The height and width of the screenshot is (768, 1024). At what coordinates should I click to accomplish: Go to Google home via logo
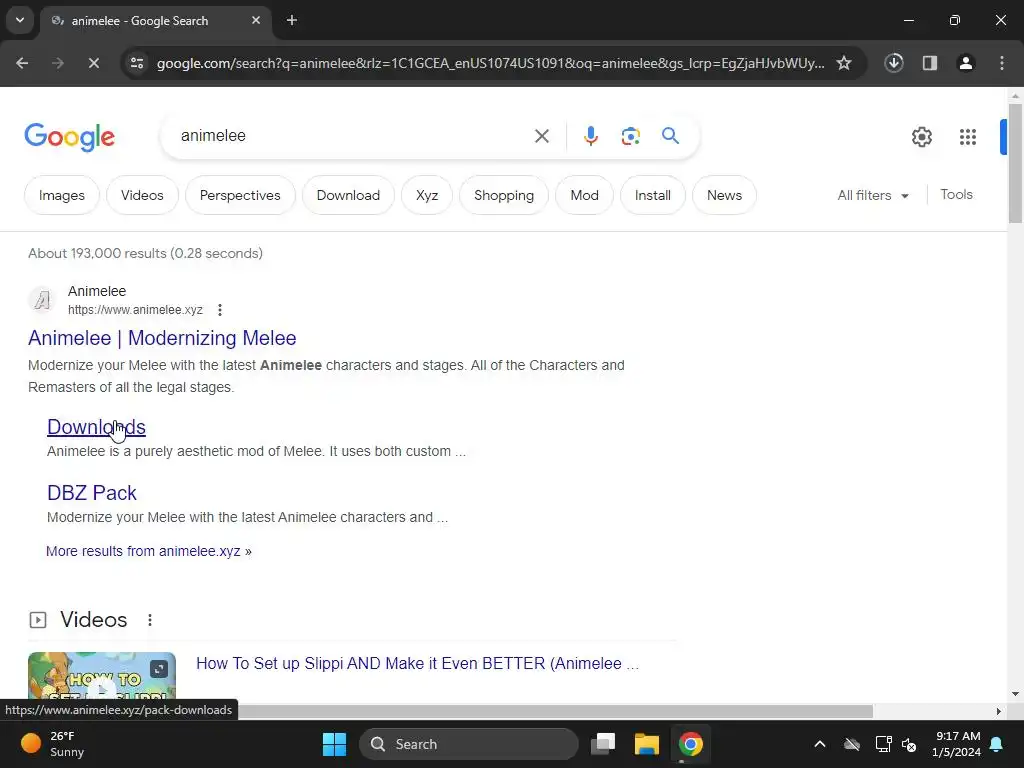click(x=69, y=136)
